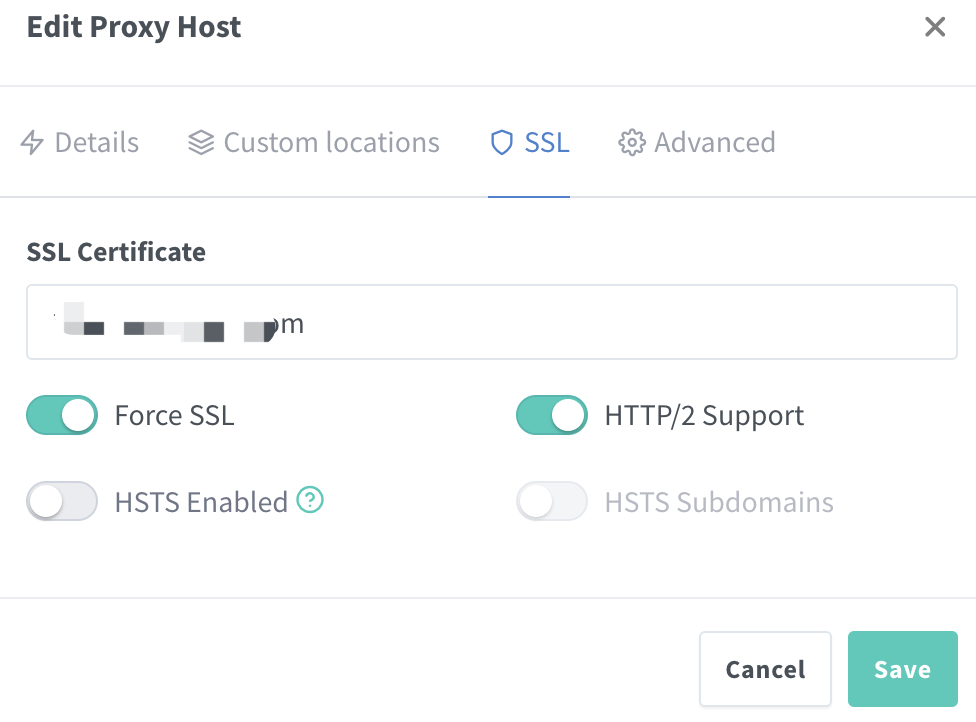Click the HTTP/2 Support label text

pos(704,416)
